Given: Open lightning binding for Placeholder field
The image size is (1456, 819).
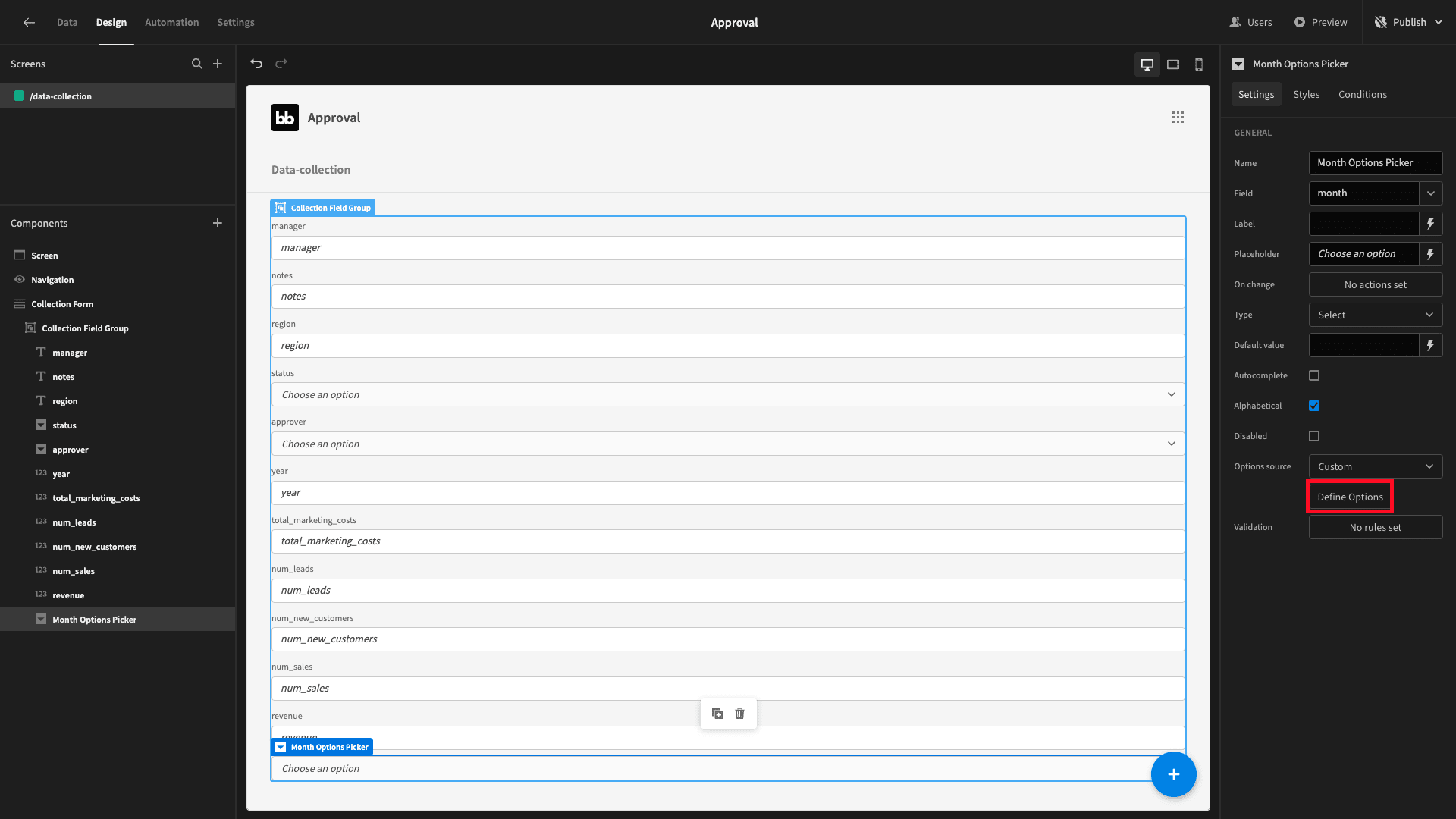Looking at the screenshot, I should [1430, 254].
